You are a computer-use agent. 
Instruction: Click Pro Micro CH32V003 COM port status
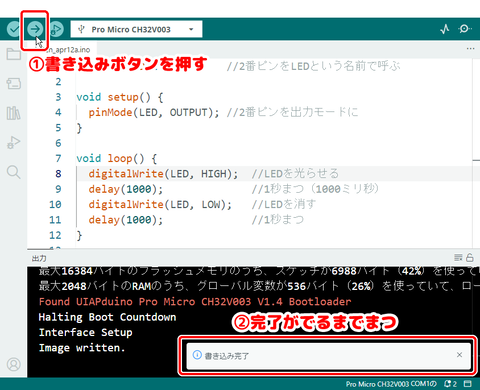coord(391,384)
